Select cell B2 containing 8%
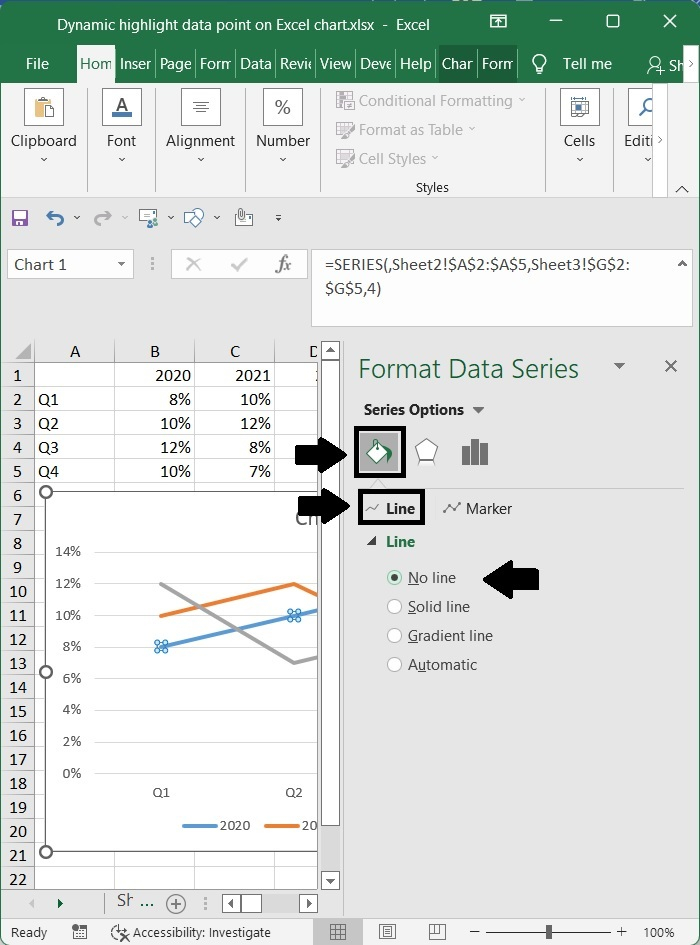 tap(155, 399)
